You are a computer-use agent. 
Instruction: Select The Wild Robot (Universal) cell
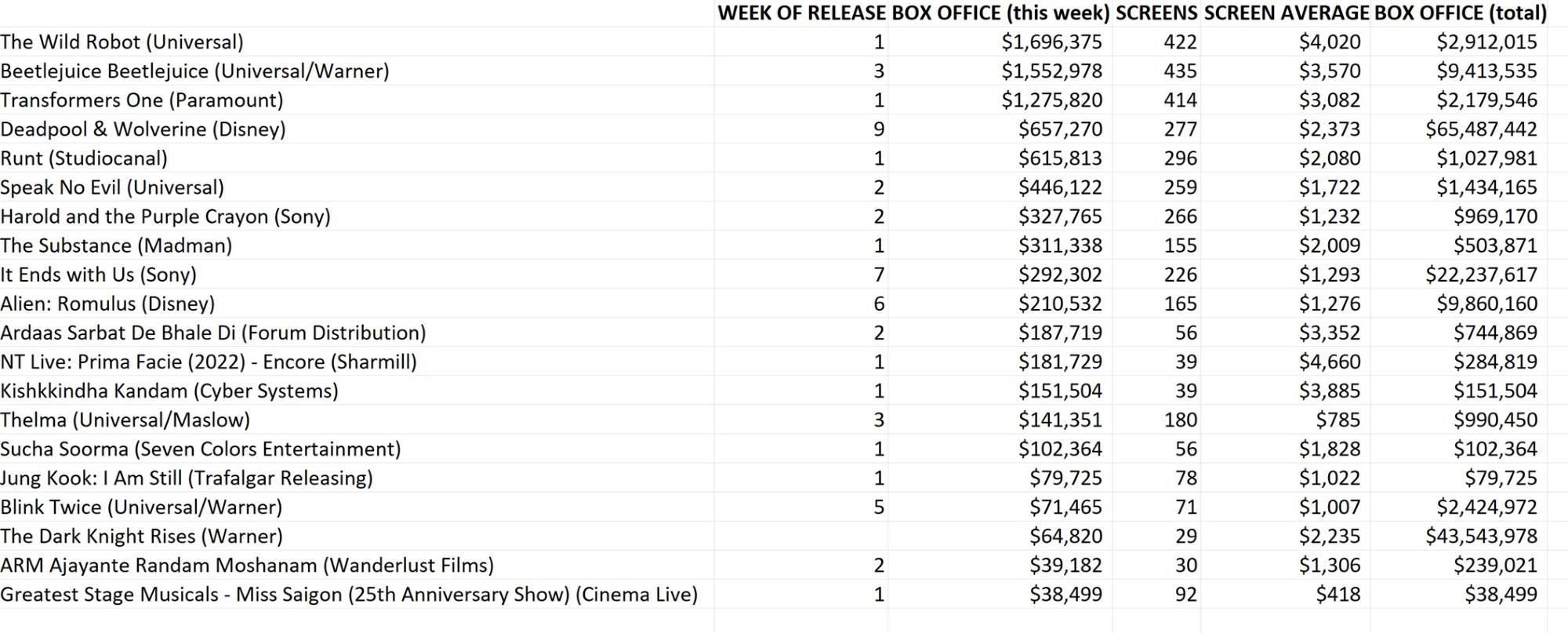(122, 42)
